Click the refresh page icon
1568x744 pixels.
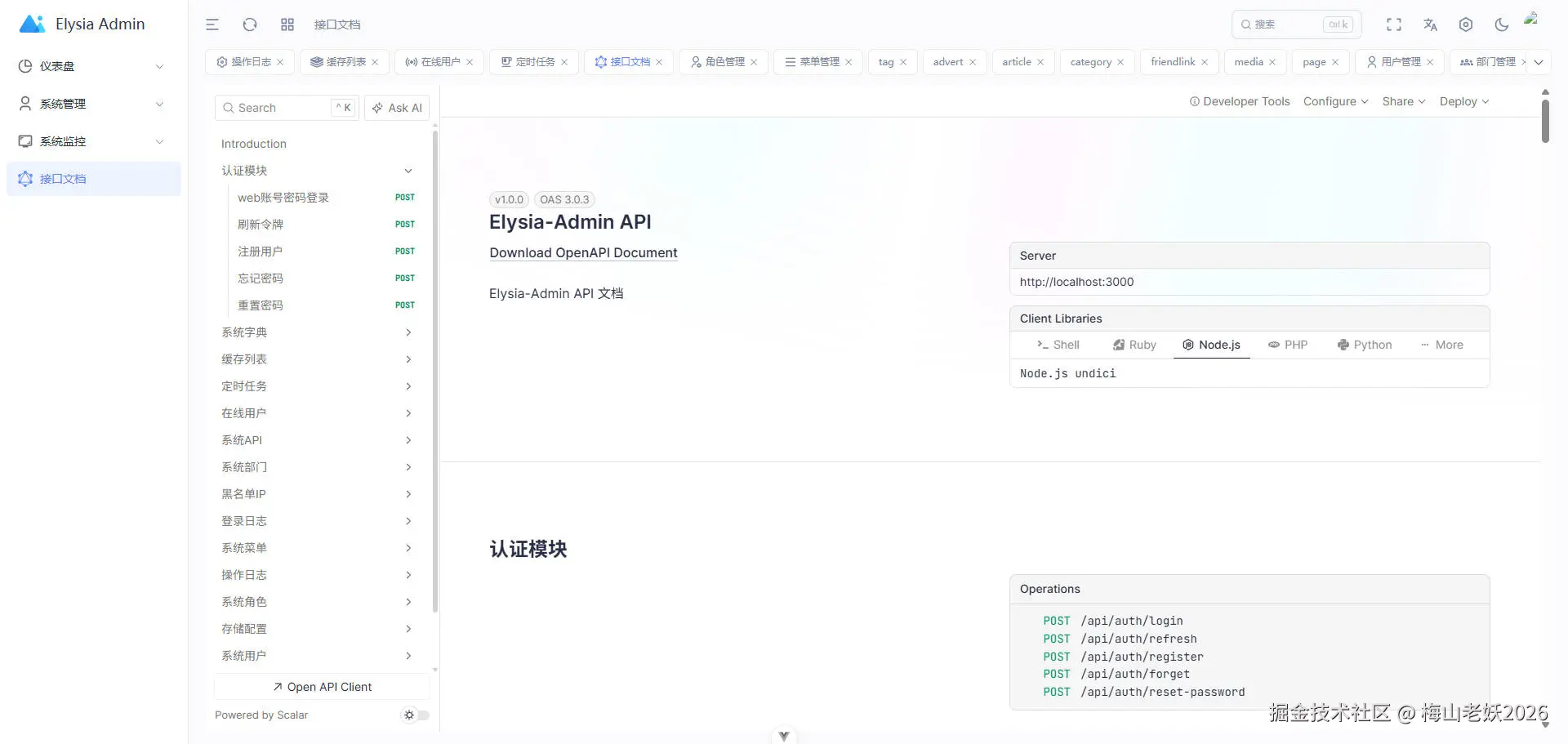250,25
